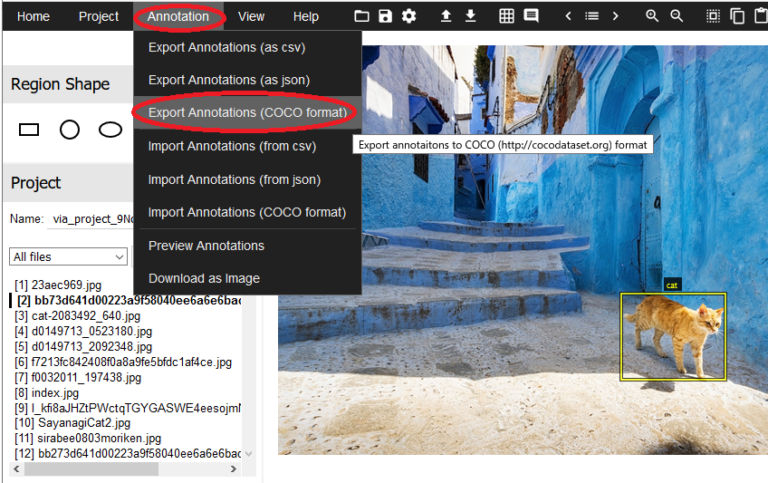Image resolution: width=768 pixels, height=483 pixels.
Task: Toggle image file list icon in the toolbar
Action: click(592, 16)
